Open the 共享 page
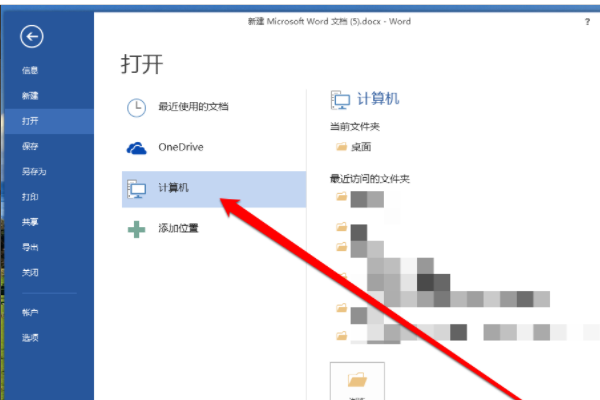 coord(30,222)
